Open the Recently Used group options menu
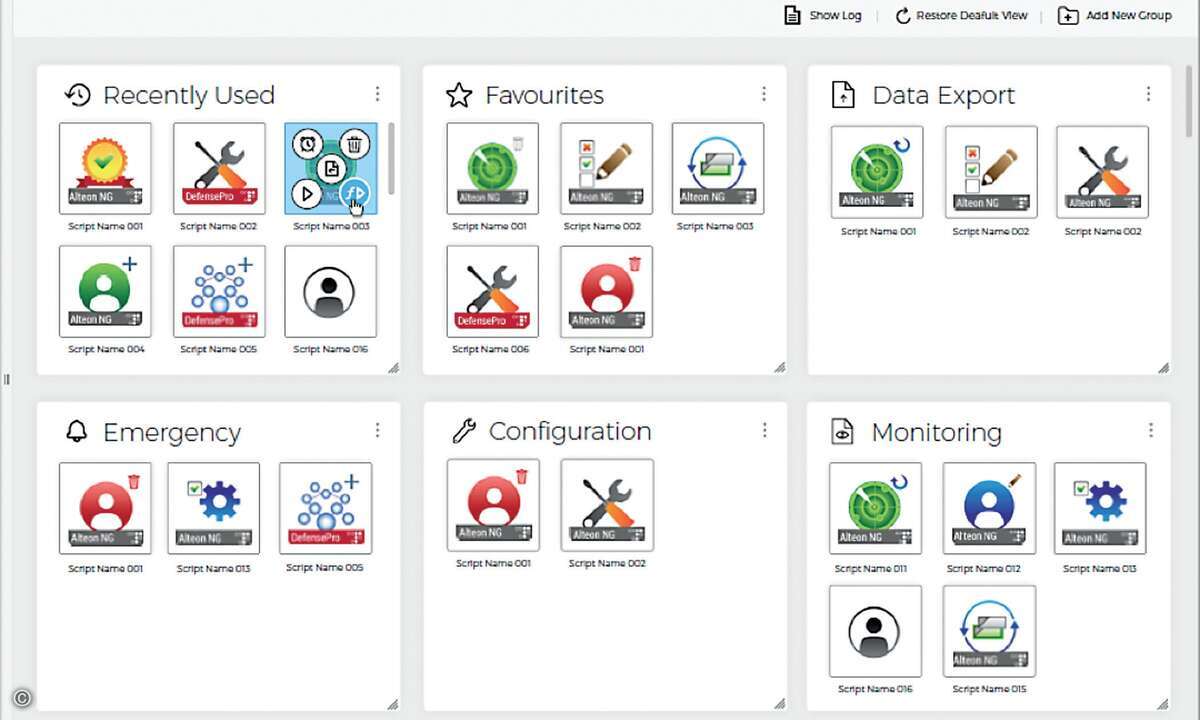The image size is (1200, 720). click(x=377, y=93)
